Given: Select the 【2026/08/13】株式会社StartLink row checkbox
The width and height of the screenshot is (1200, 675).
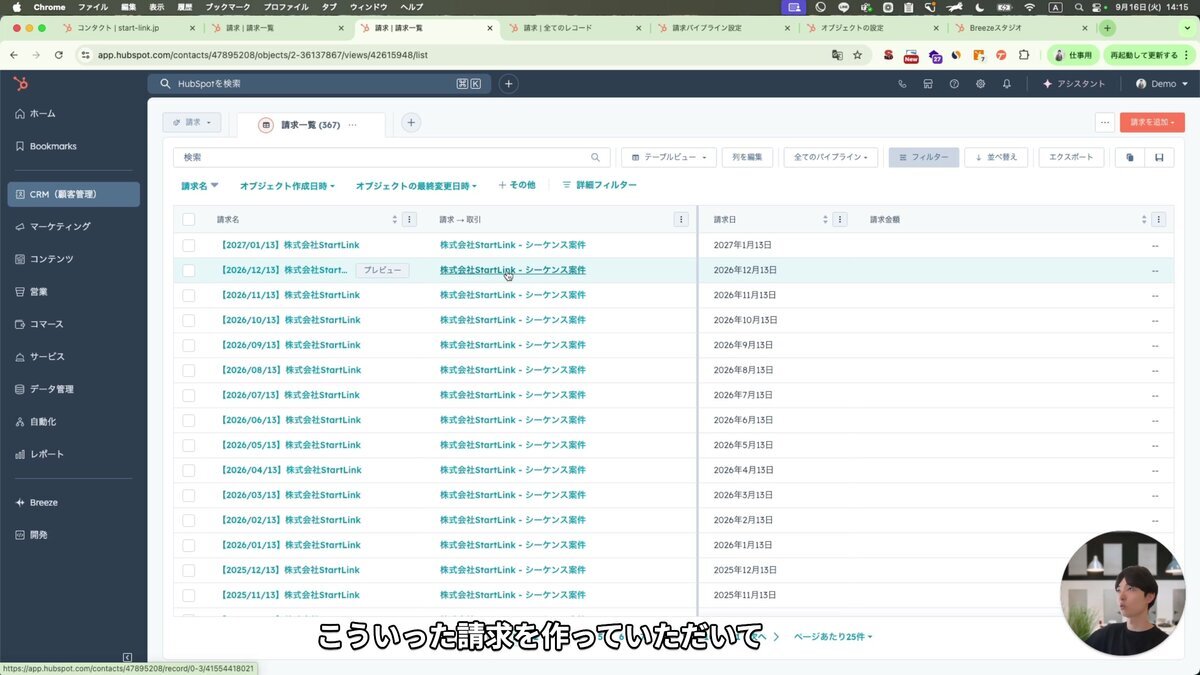Looking at the screenshot, I should (x=189, y=370).
